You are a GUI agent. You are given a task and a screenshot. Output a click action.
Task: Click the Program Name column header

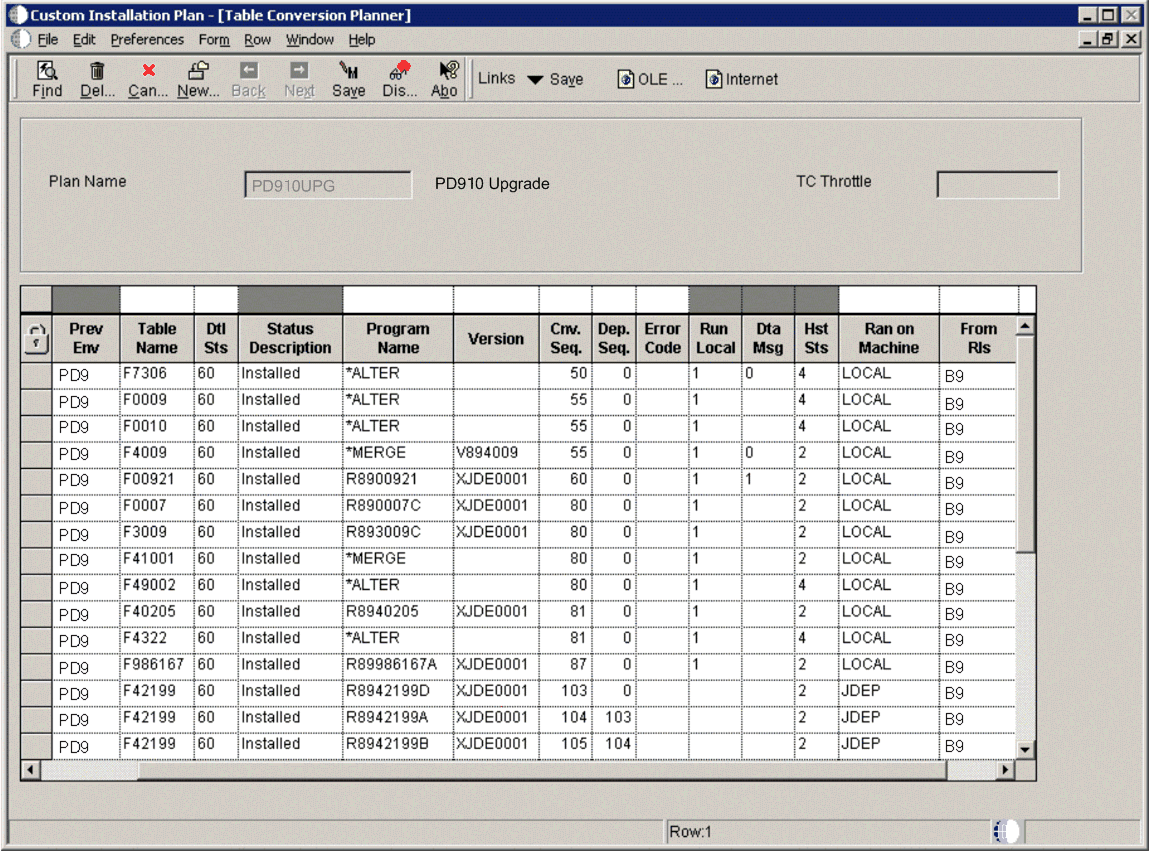[x=397, y=338]
